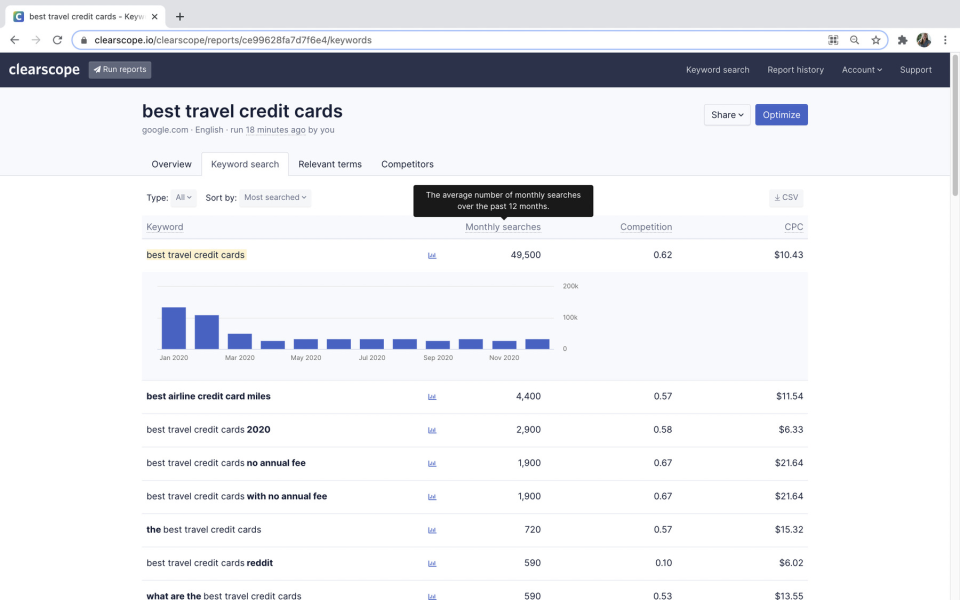Reload the page with the refresh icon

(57, 40)
